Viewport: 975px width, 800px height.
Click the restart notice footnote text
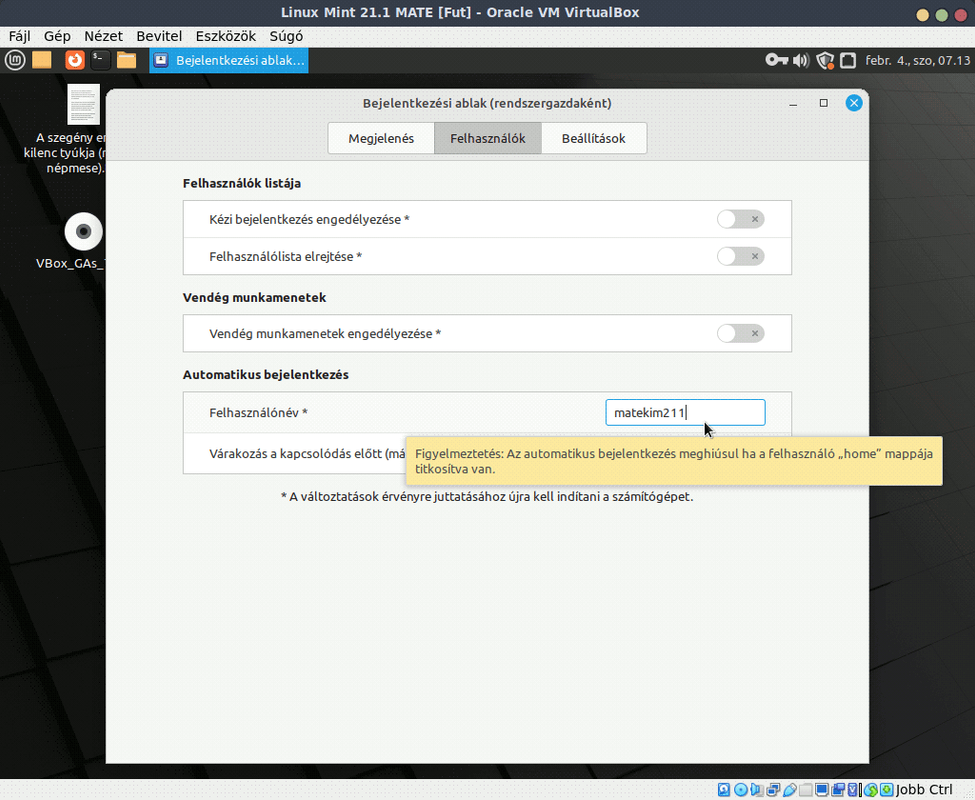(x=487, y=497)
